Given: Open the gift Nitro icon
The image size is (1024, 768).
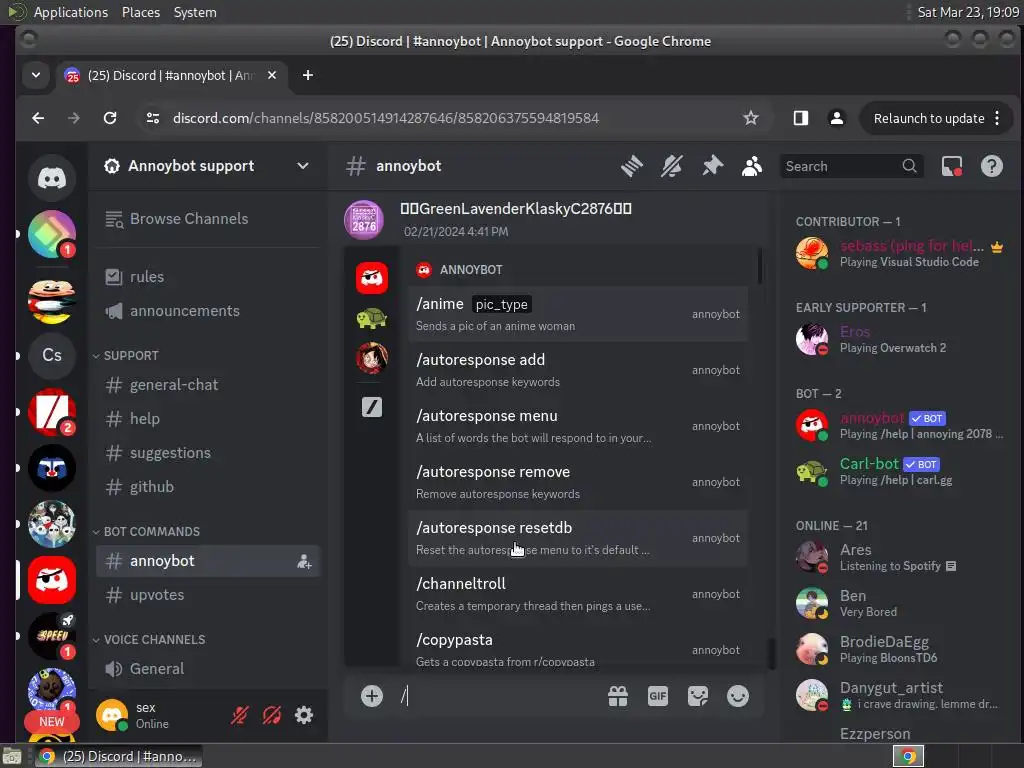Looking at the screenshot, I should (618, 697).
